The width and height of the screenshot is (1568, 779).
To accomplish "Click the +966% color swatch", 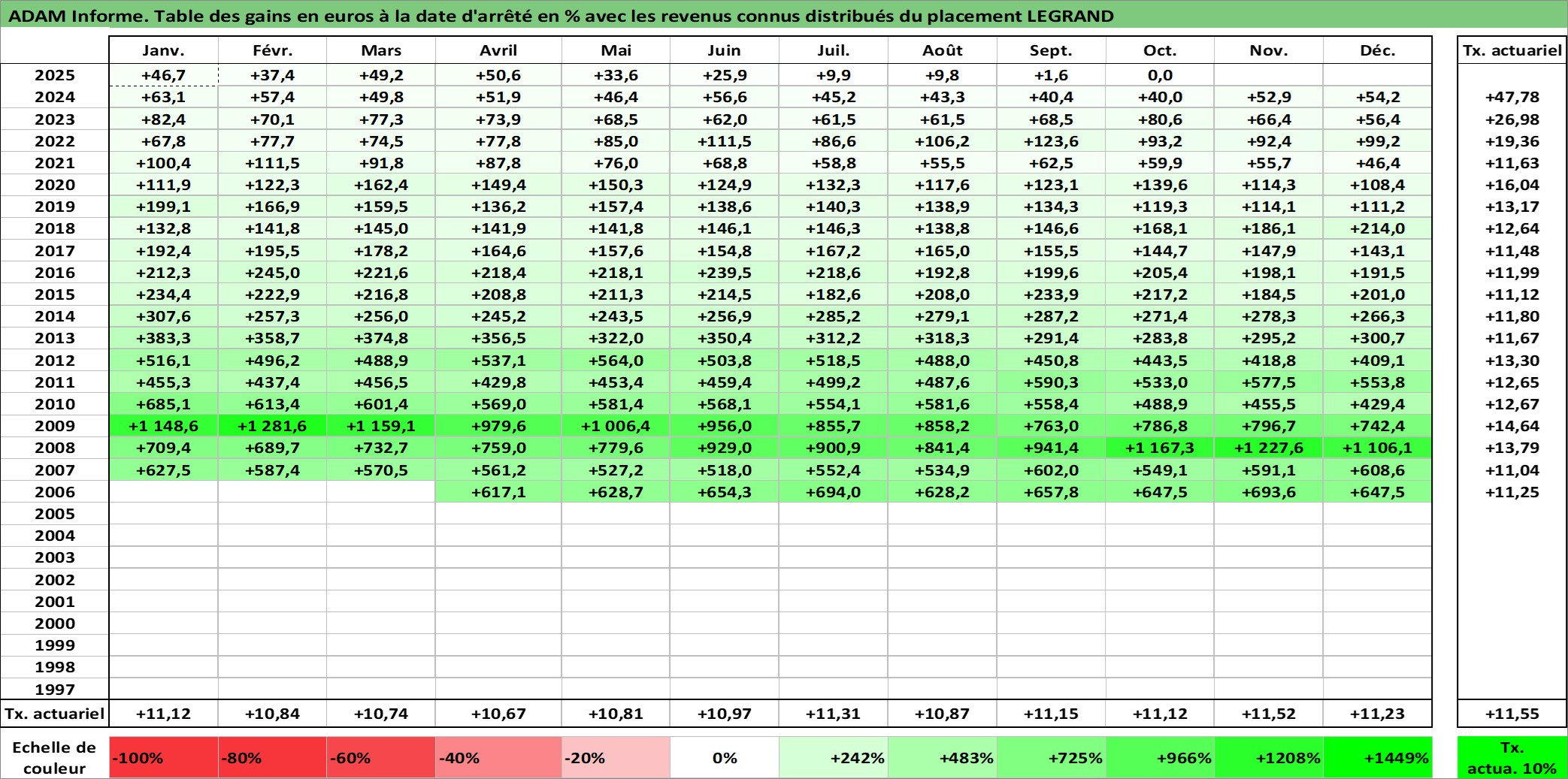I will pyautogui.click(x=1161, y=757).
